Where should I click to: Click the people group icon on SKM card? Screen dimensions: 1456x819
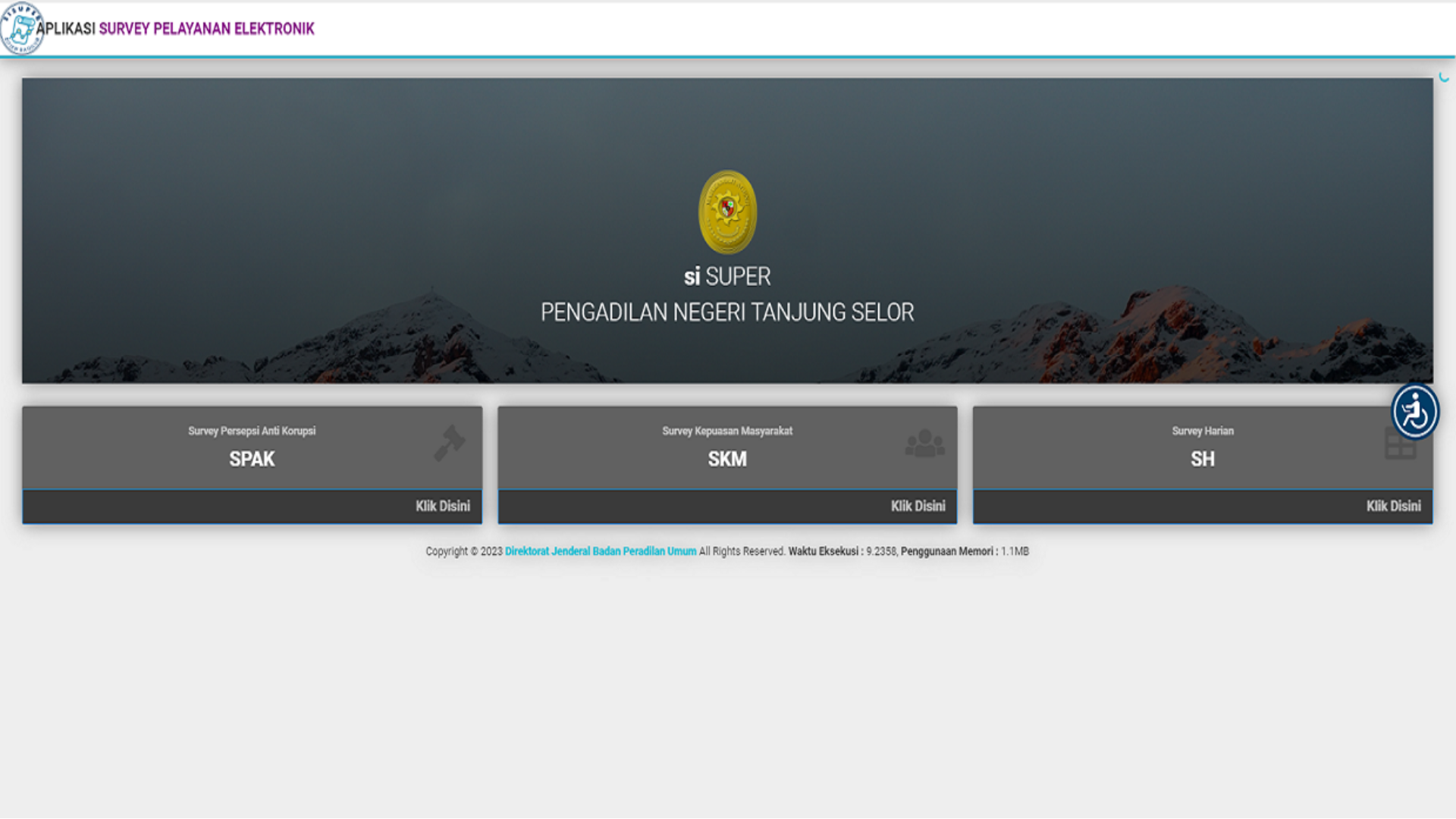click(924, 444)
